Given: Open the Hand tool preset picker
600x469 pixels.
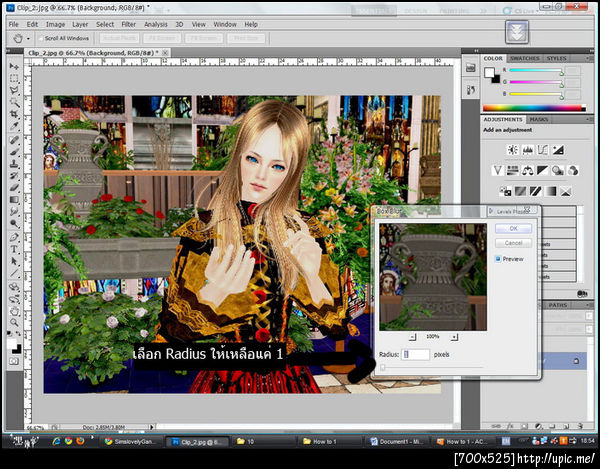Looking at the screenshot, I should click(28, 39).
